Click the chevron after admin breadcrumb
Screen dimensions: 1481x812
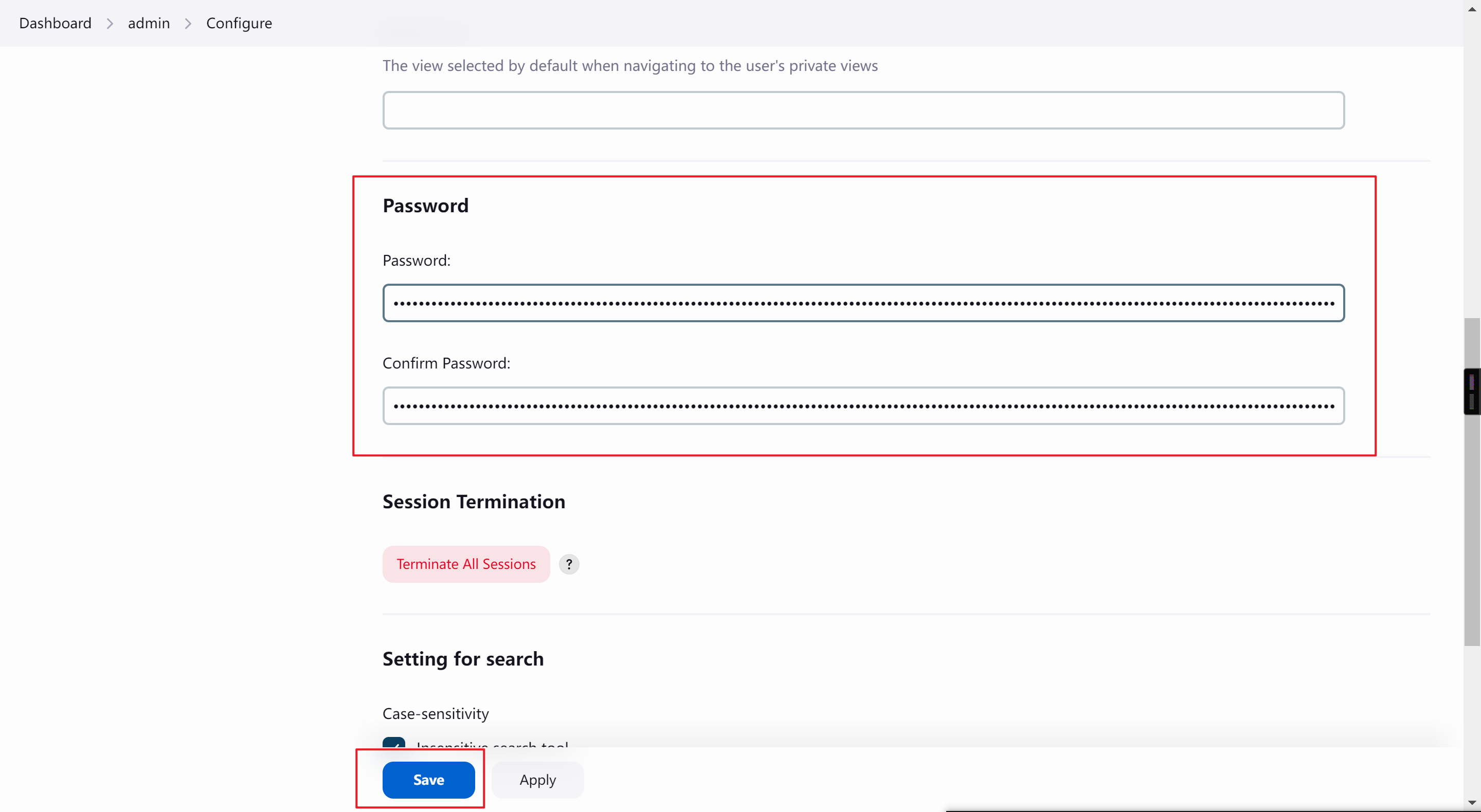[188, 24]
